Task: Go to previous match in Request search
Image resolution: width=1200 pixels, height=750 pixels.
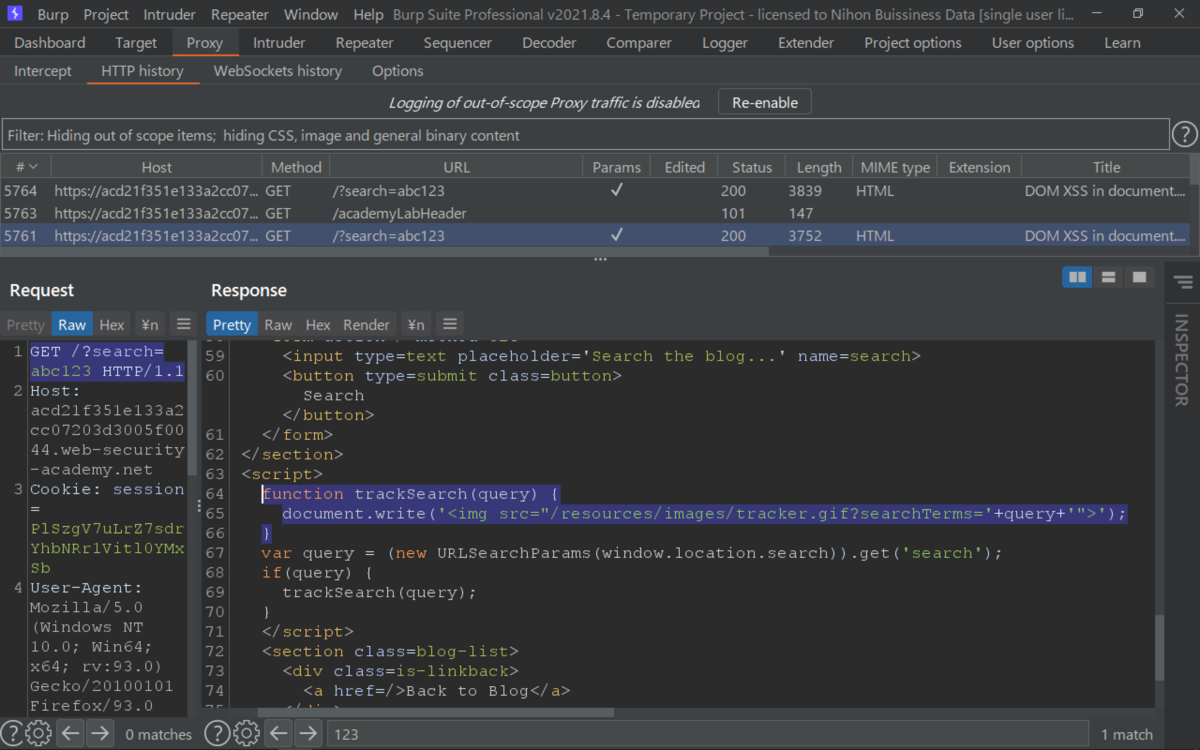Action: (69, 733)
